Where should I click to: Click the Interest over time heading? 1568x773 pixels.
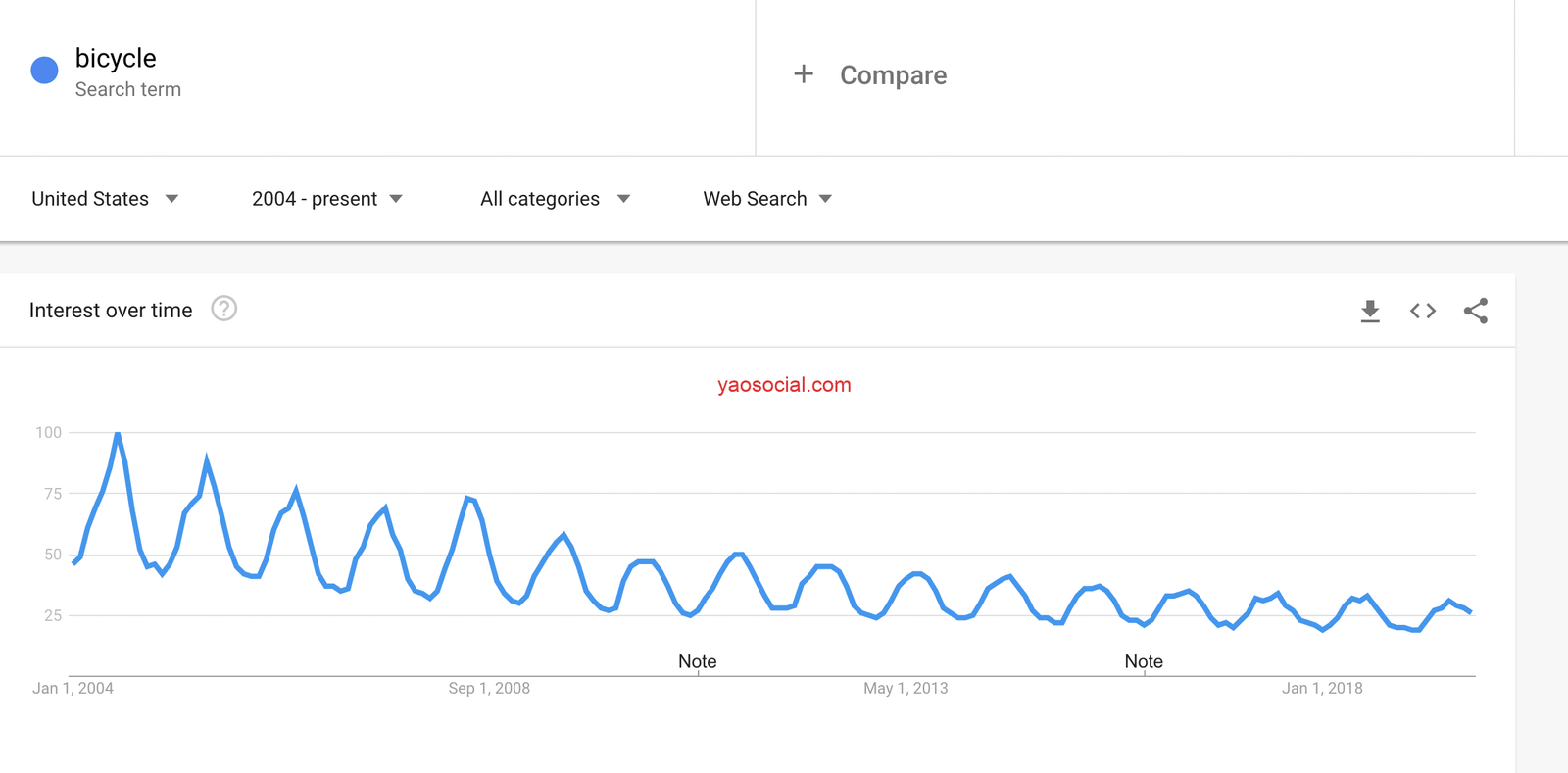pos(111,311)
